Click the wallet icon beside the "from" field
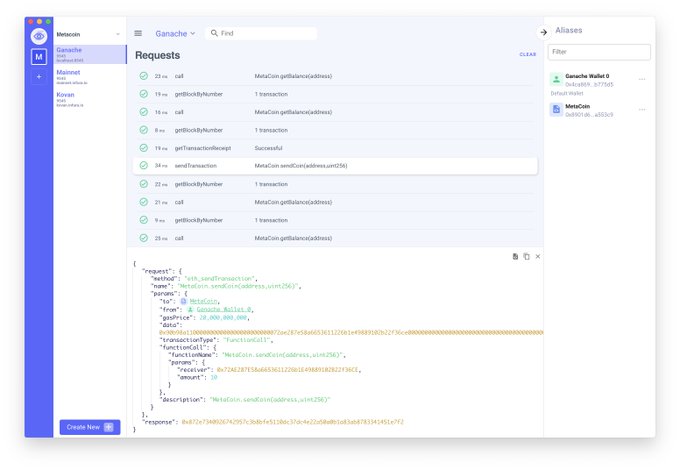 click(x=190, y=310)
